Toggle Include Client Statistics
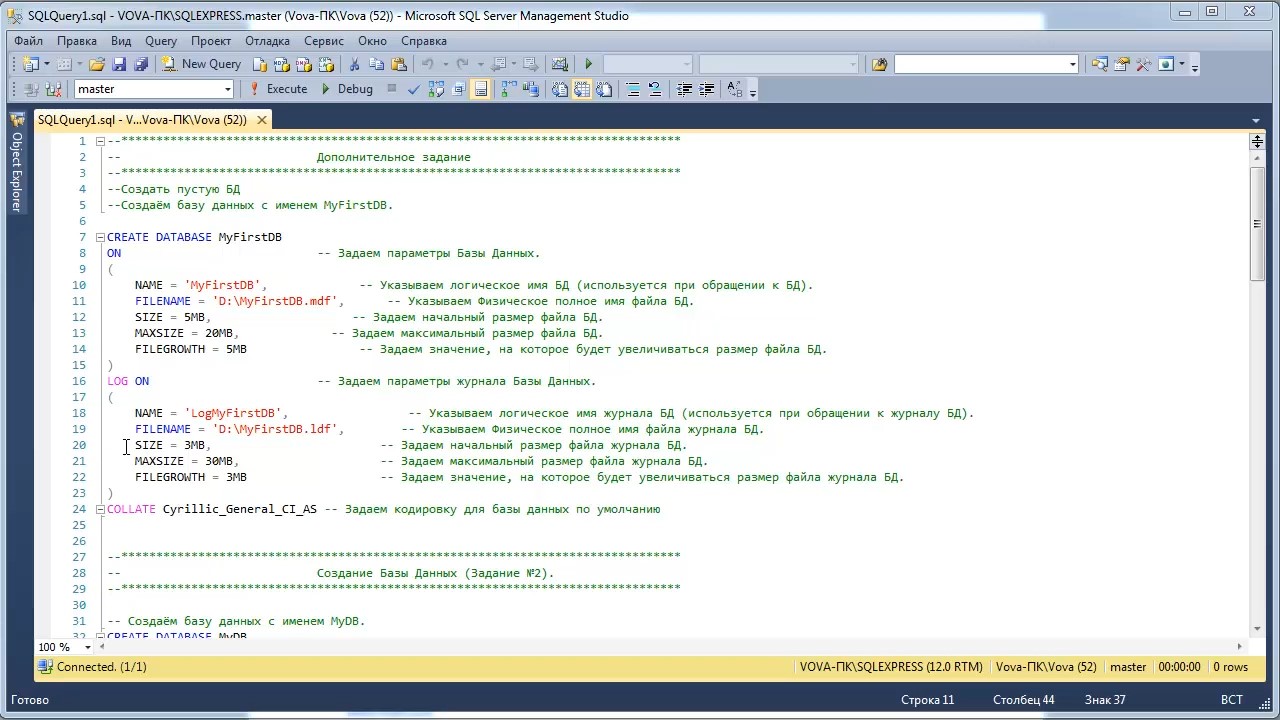The image size is (1280, 720). [x=530, y=89]
